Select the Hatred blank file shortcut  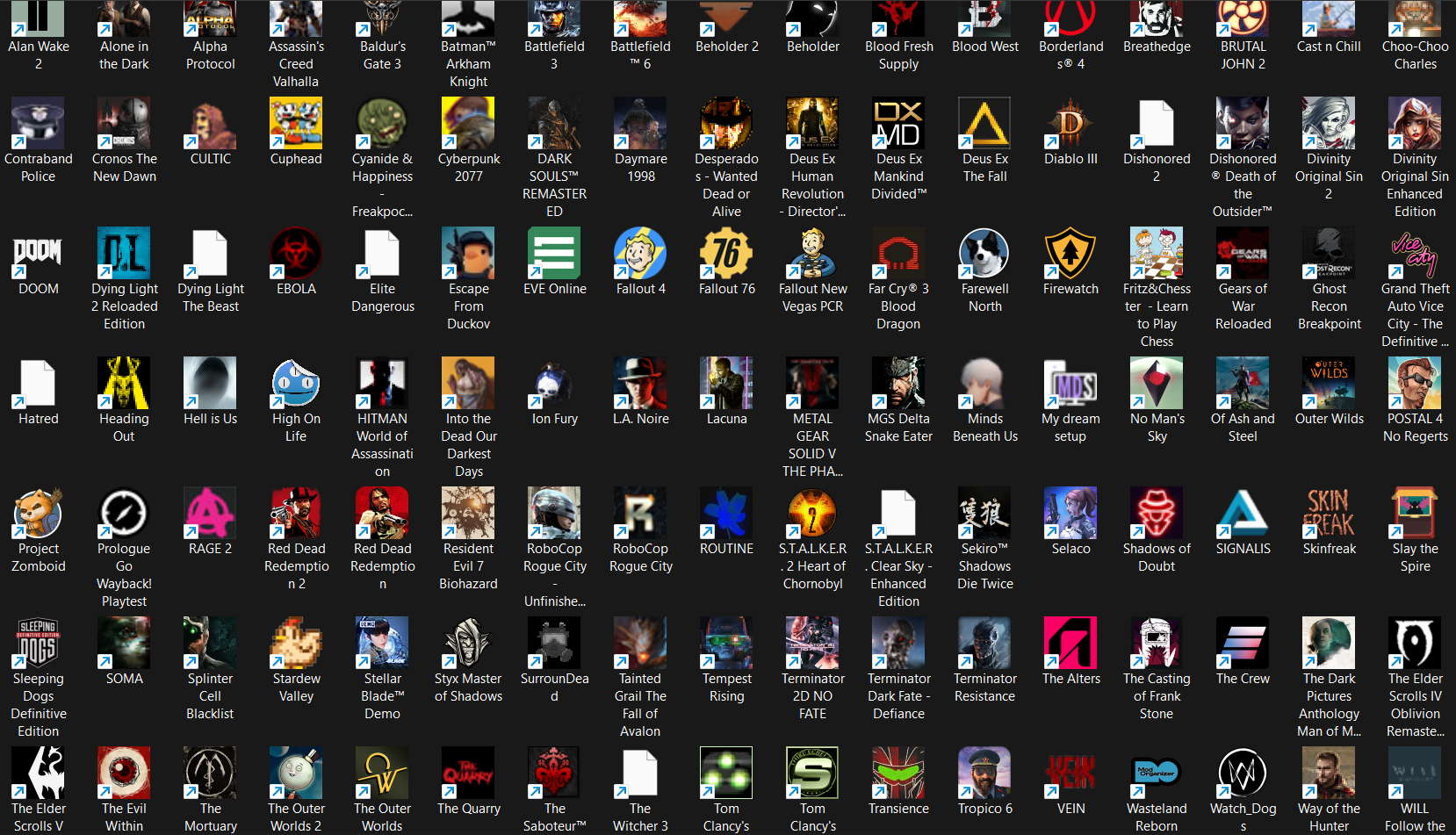tap(38, 384)
